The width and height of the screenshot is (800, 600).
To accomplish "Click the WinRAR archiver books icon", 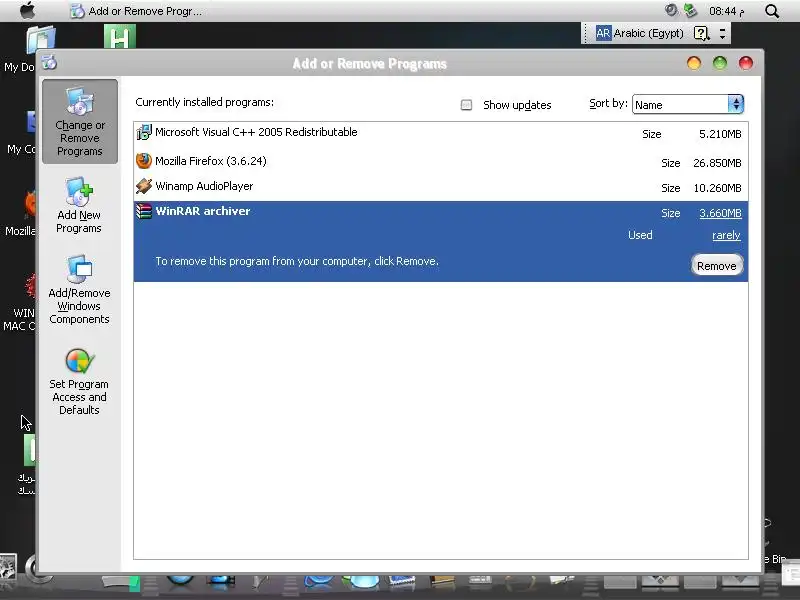I will [x=144, y=211].
